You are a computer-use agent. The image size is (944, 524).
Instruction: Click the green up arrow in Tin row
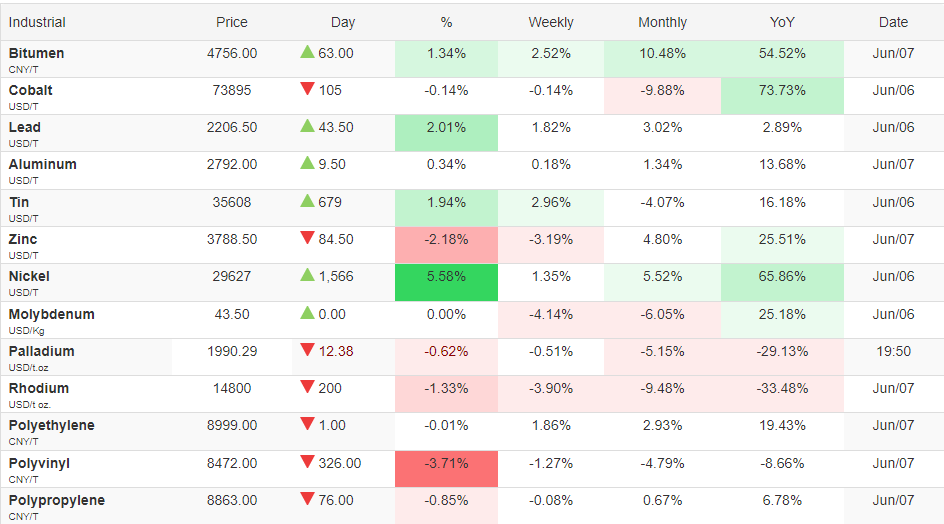click(x=307, y=201)
